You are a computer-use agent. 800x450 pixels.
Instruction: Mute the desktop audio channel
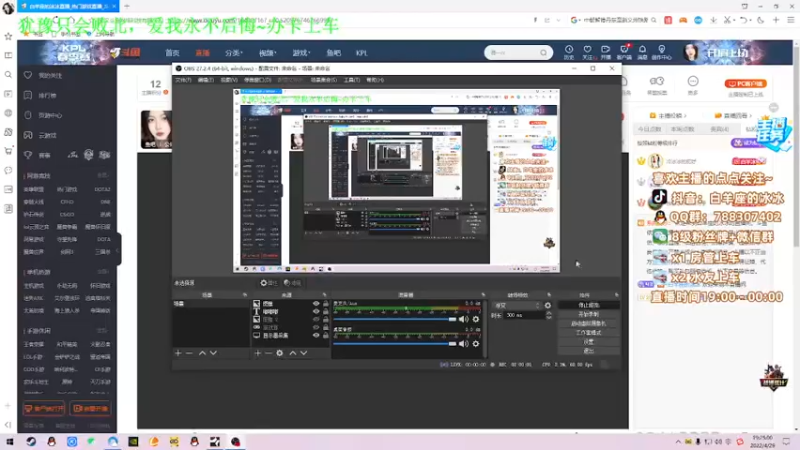(463, 344)
